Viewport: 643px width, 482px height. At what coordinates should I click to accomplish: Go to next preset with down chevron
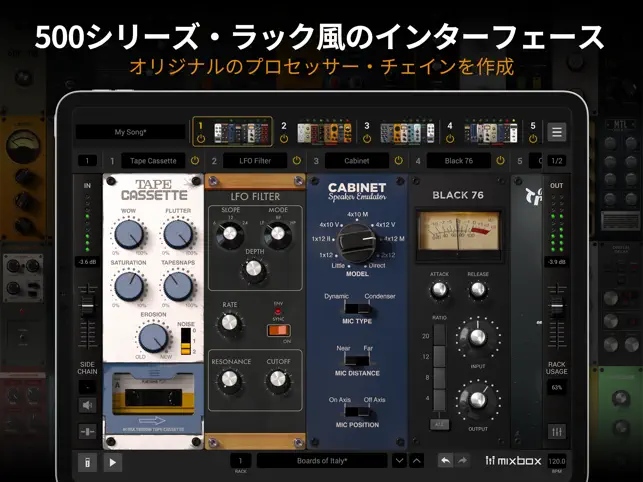[x=399, y=461]
